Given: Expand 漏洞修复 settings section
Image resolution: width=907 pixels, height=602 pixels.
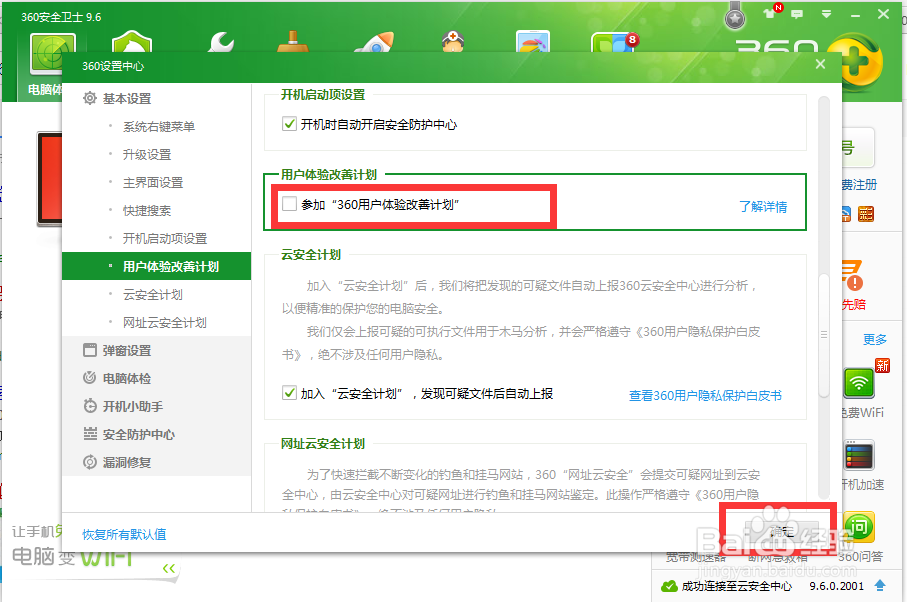Looking at the screenshot, I should click(x=127, y=463).
